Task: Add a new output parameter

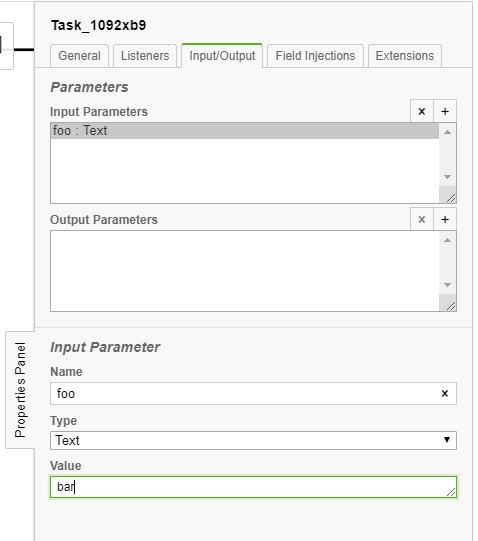Action: (445, 219)
